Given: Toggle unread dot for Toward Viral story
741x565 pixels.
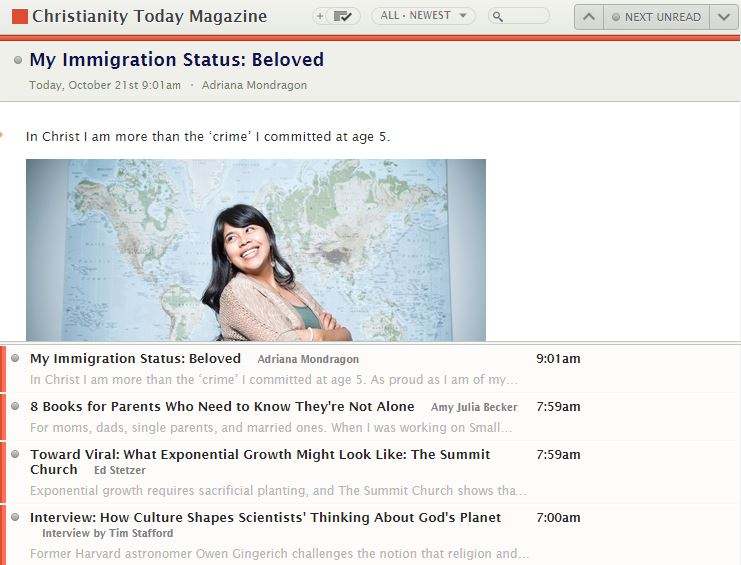Looking at the screenshot, I should [x=15, y=454].
